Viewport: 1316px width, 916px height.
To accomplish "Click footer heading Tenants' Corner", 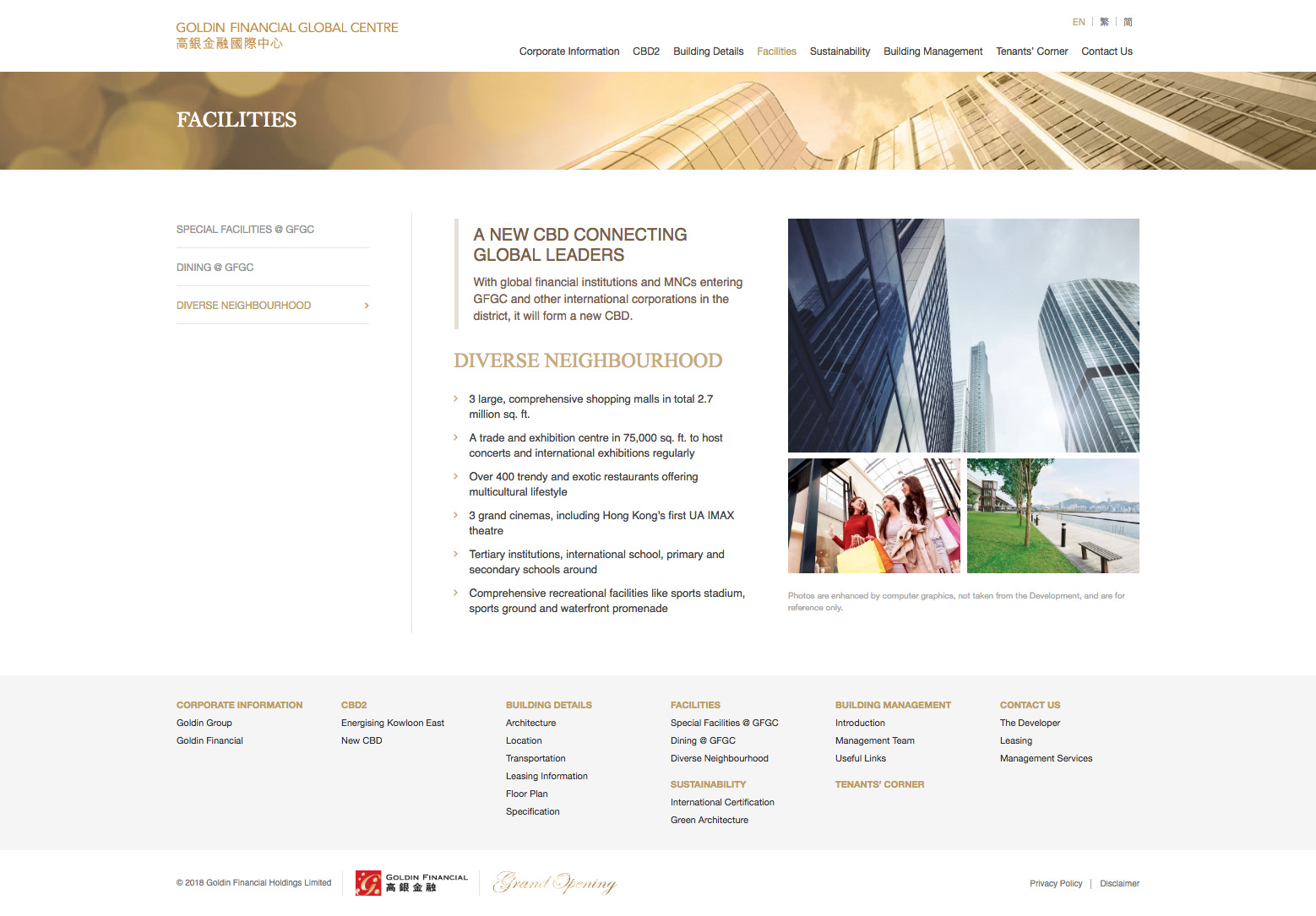I will (879, 784).
